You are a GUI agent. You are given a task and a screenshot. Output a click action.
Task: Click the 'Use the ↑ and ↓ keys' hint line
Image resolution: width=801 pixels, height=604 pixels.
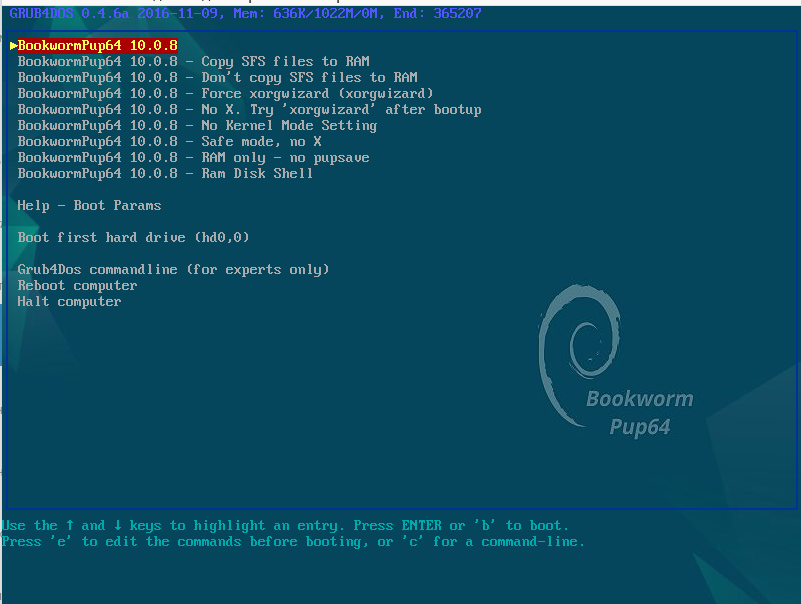tap(285, 526)
